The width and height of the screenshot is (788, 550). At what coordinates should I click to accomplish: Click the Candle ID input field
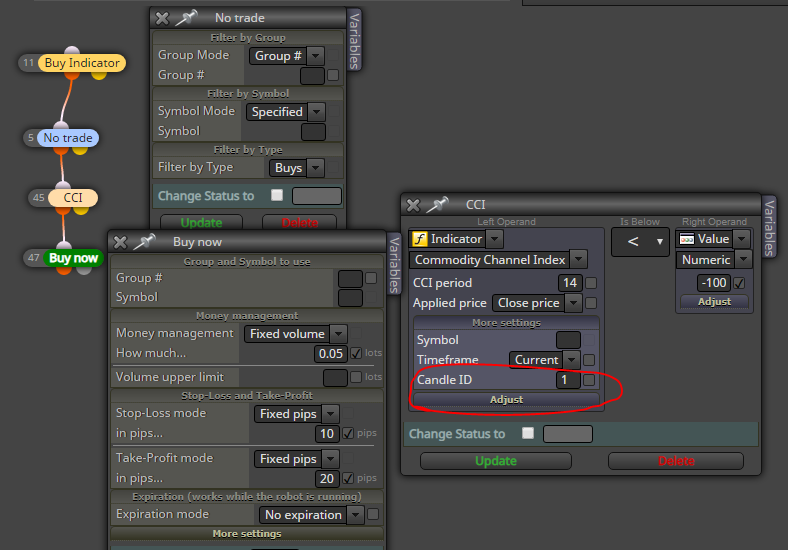point(568,380)
